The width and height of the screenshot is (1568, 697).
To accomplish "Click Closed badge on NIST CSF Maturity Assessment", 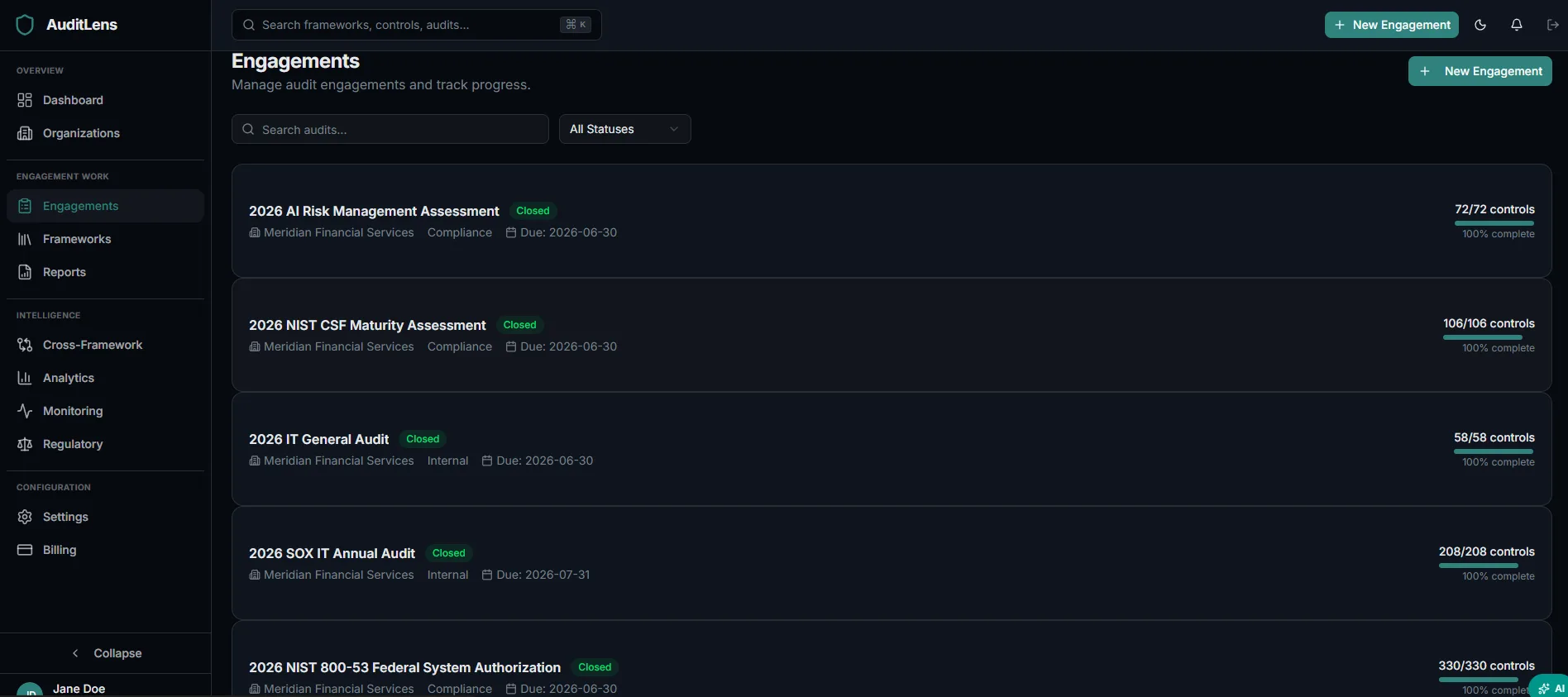I will coord(519,325).
